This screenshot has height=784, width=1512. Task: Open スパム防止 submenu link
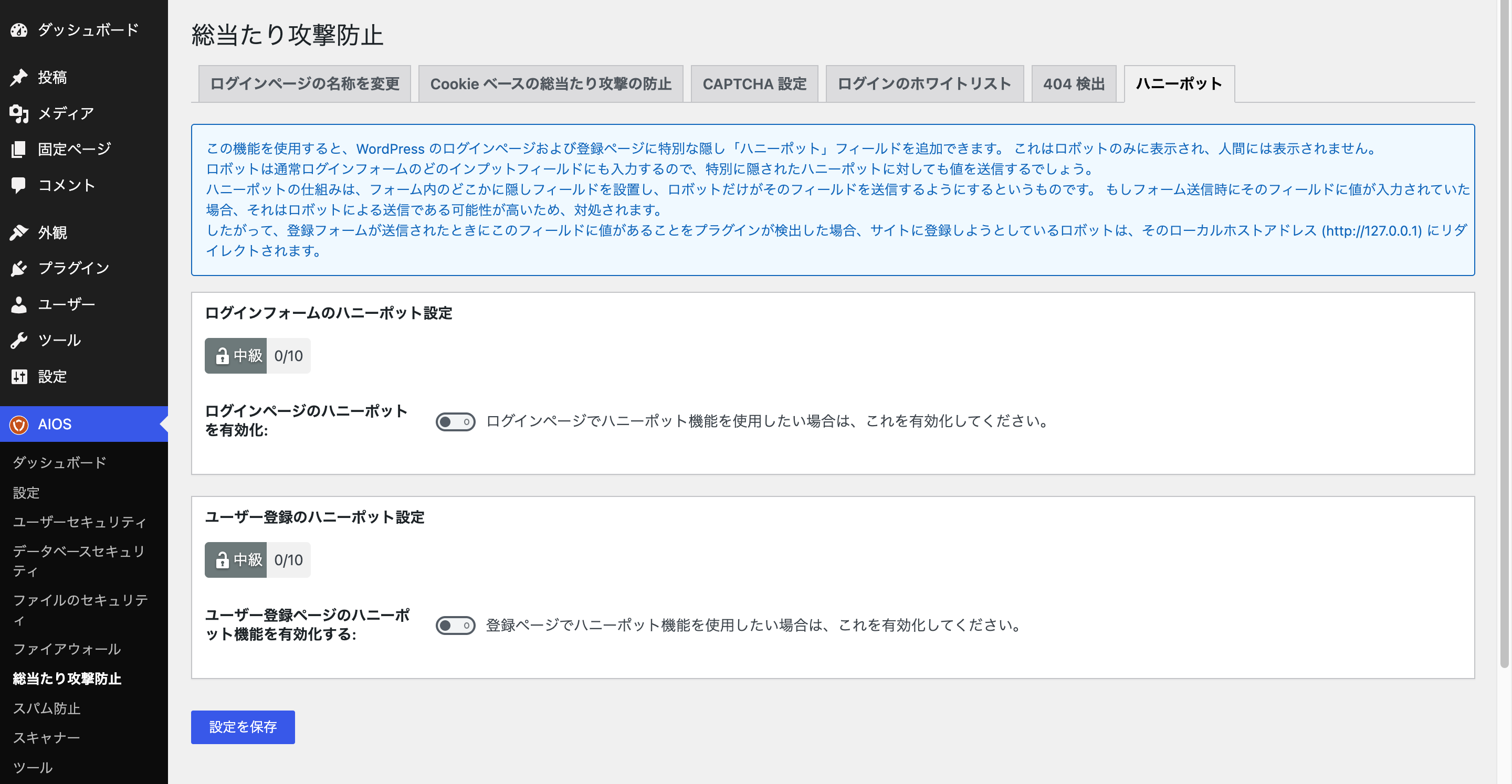point(46,708)
